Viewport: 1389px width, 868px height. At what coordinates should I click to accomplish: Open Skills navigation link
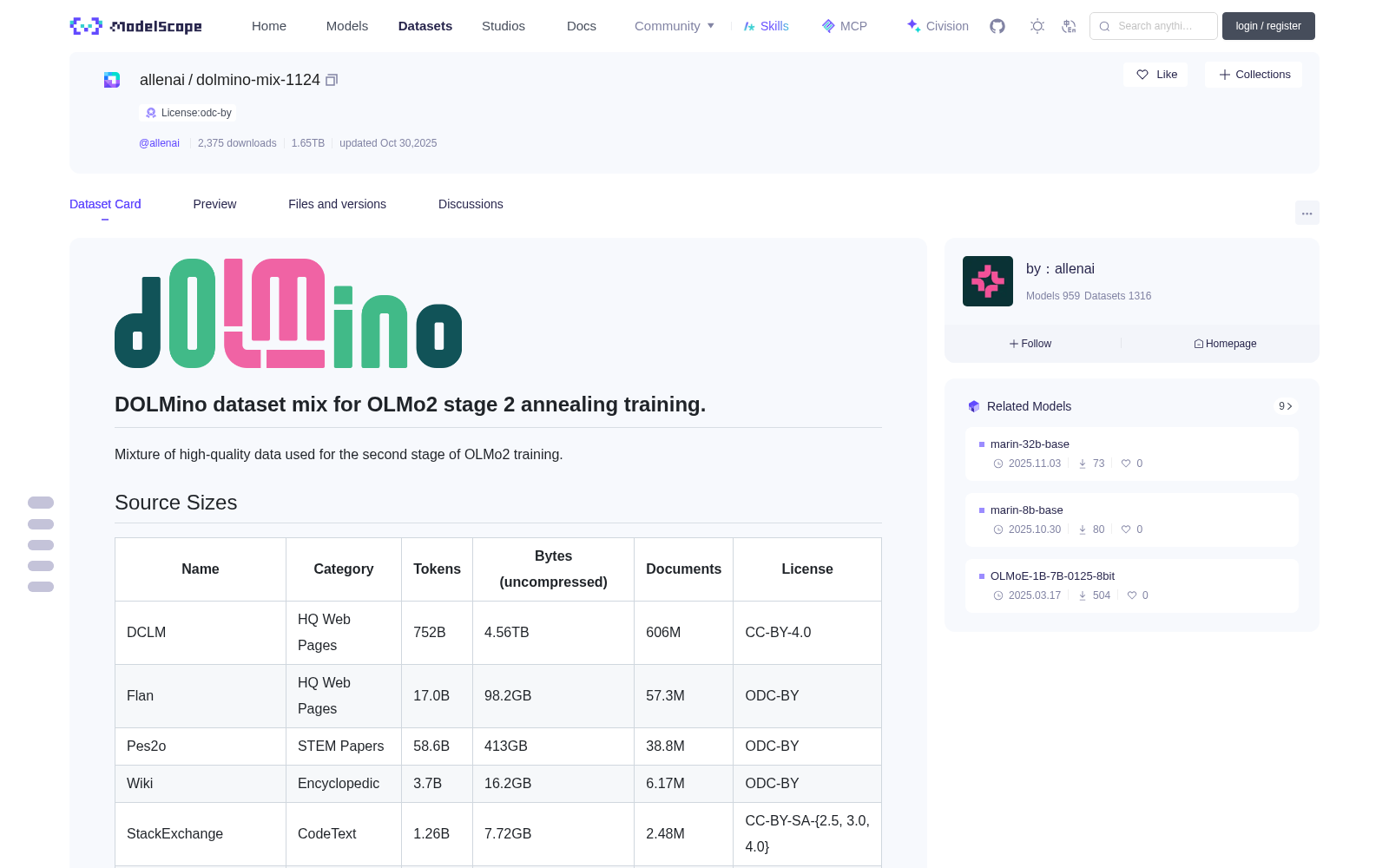[x=767, y=26]
